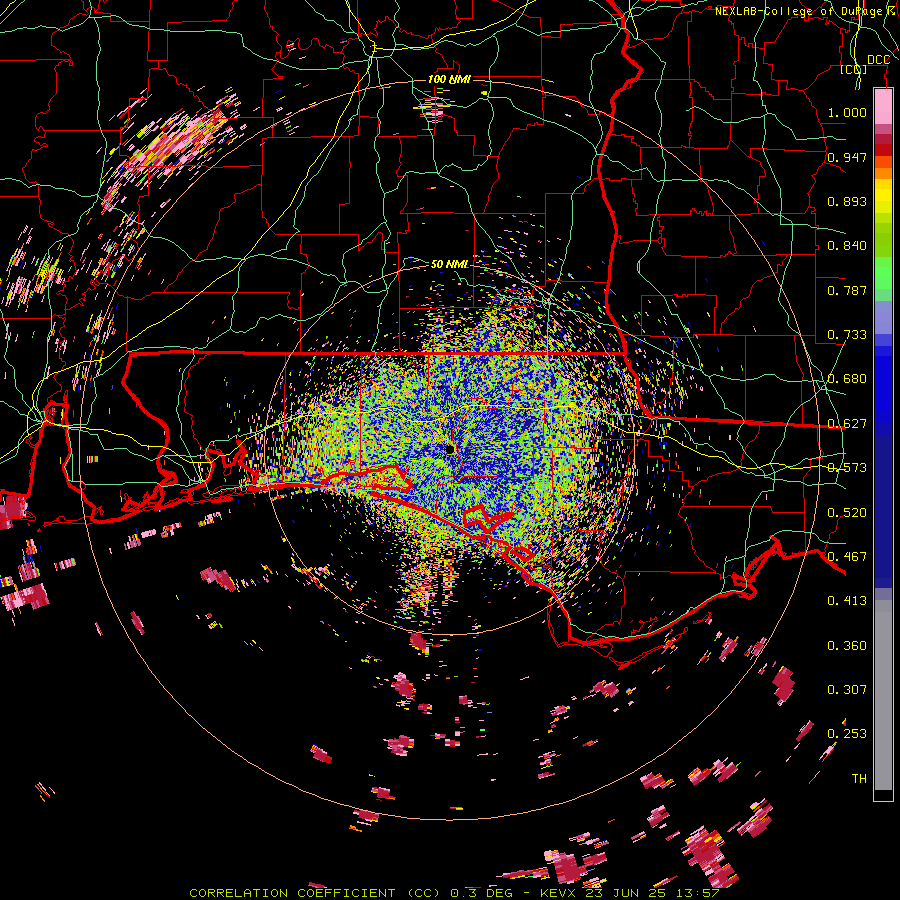Click the 0.520 scale value
Image resolution: width=900 pixels, height=900 pixels.
847,512
